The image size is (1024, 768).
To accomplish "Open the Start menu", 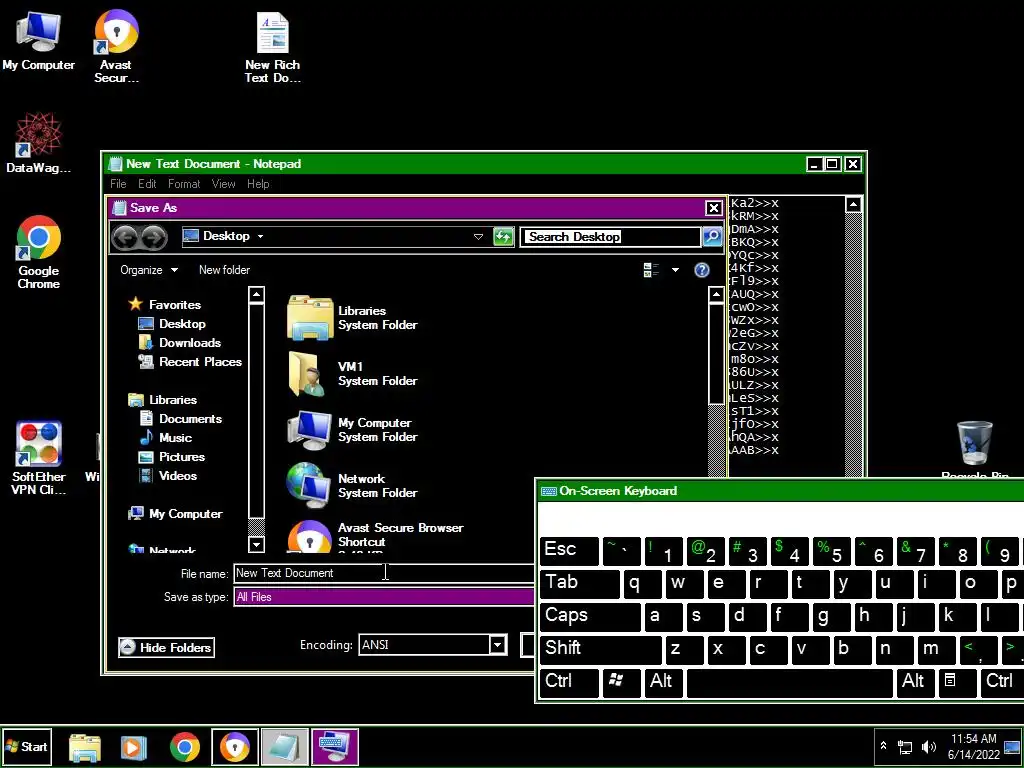I will pos(26,746).
